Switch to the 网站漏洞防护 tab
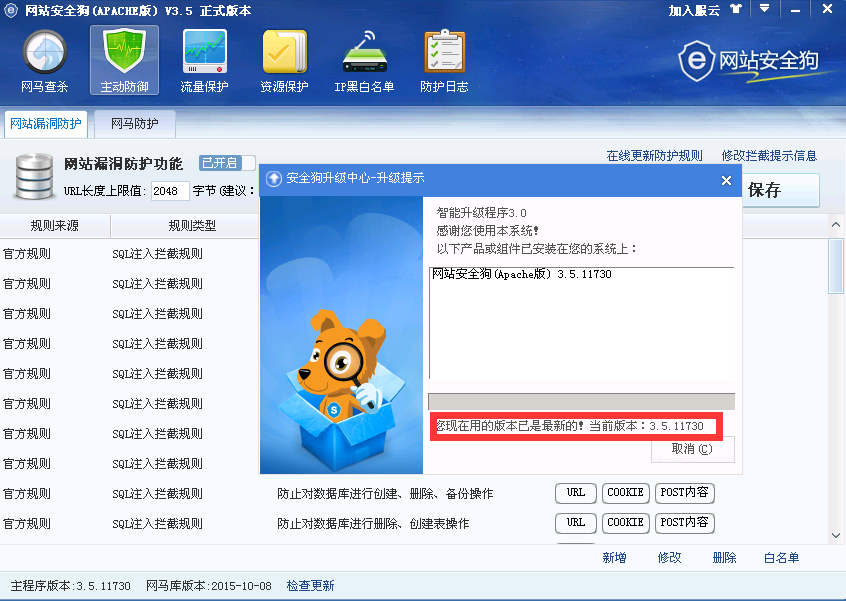 coord(46,124)
